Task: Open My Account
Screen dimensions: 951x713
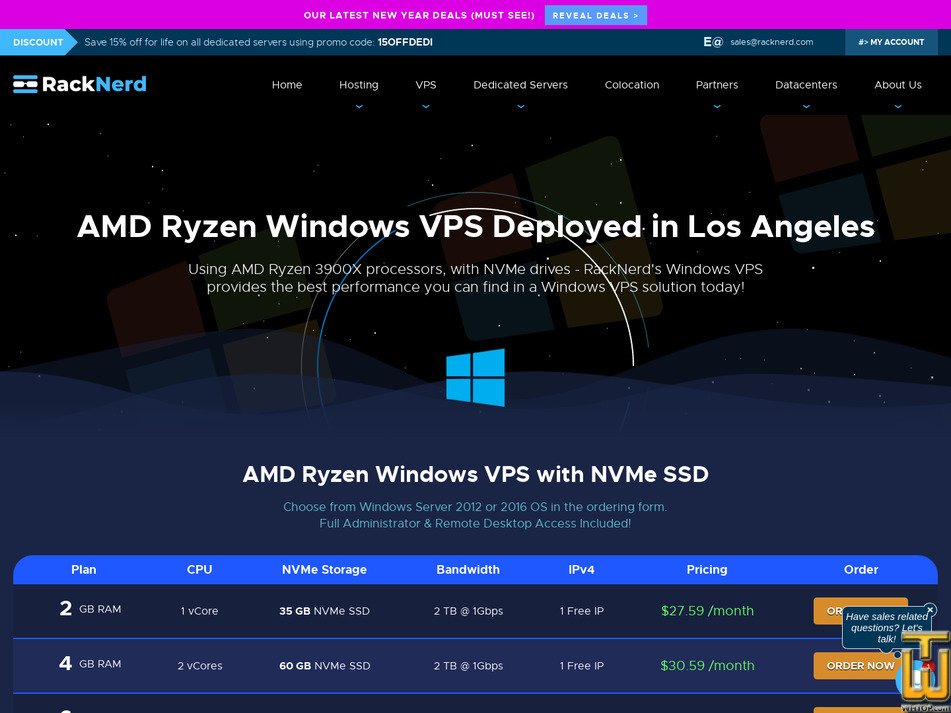Action: (890, 42)
